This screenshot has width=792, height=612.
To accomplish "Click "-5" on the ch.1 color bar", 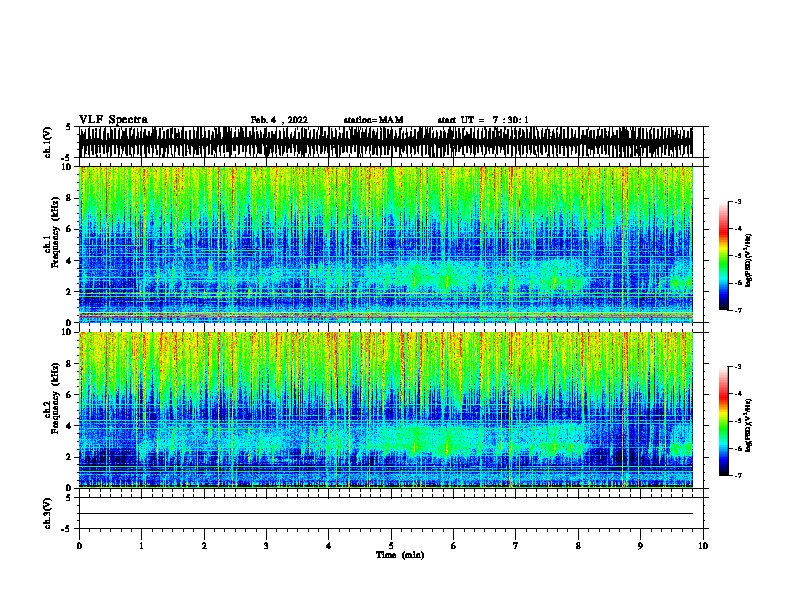I will [737, 256].
